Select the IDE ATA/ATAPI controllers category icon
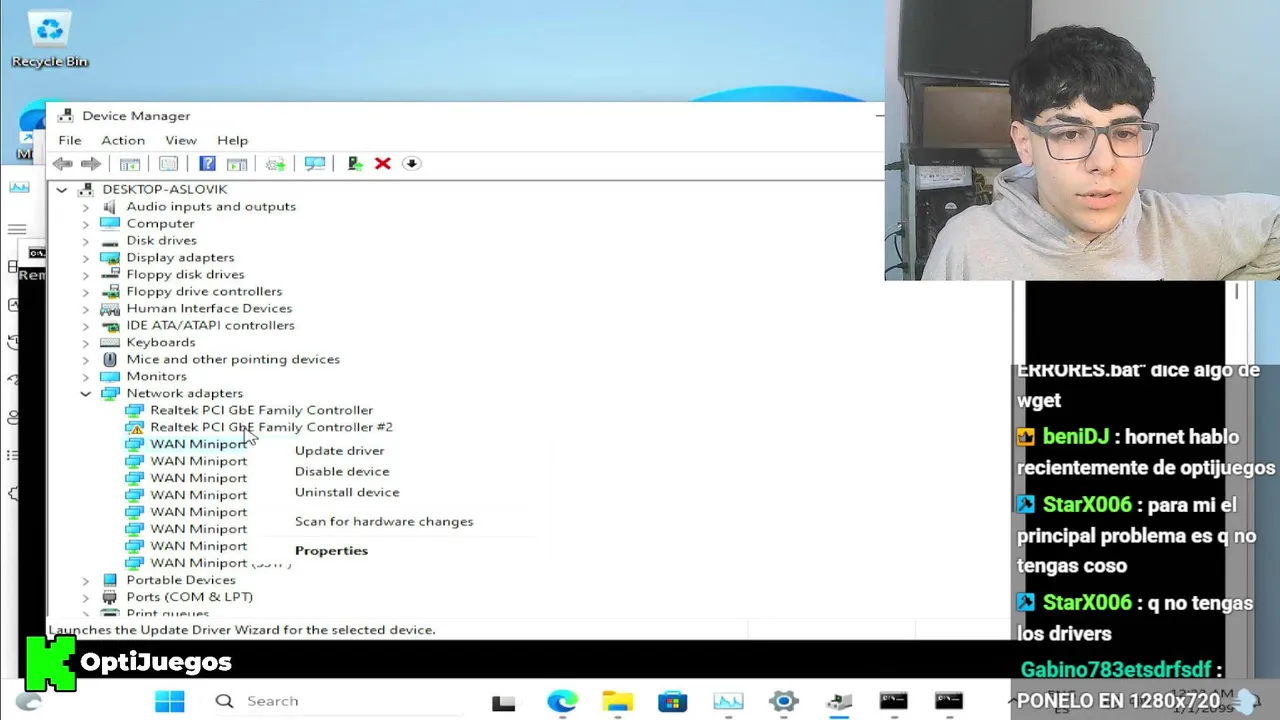Image resolution: width=1280 pixels, height=720 pixels. tap(110, 325)
